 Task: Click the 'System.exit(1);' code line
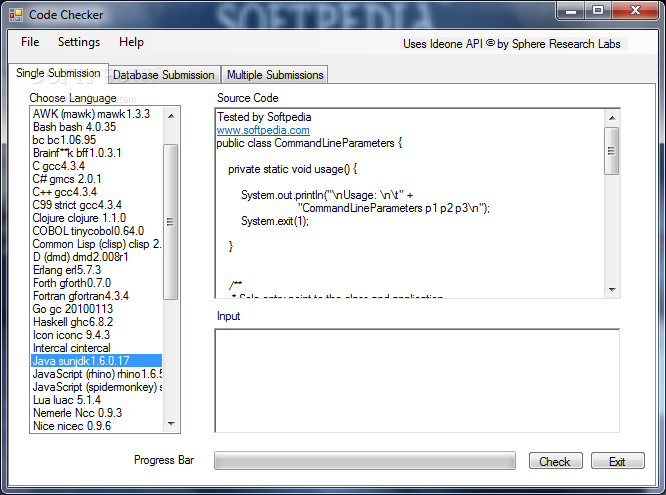275,221
